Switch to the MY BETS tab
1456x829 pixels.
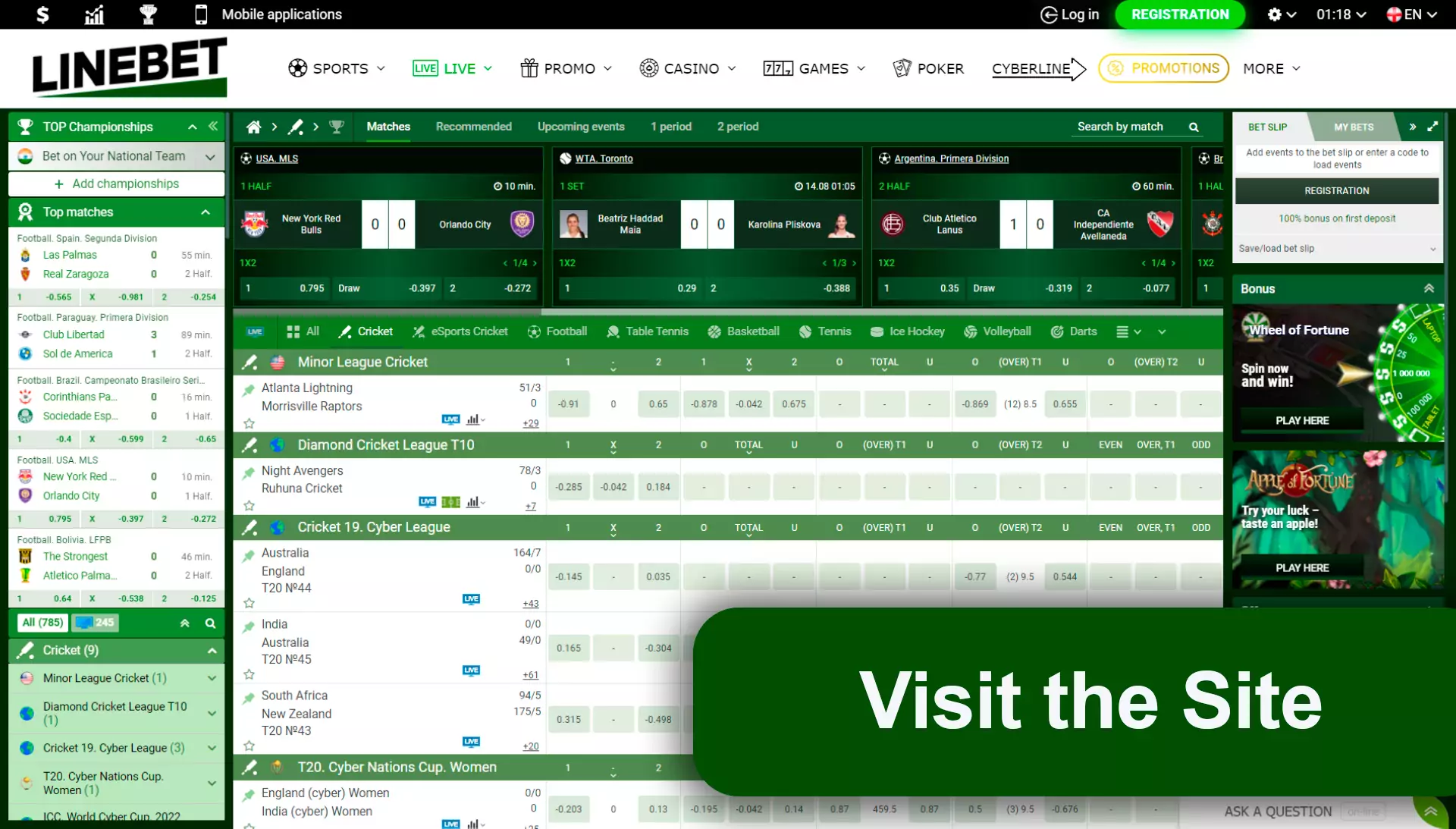[x=1354, y=127]
